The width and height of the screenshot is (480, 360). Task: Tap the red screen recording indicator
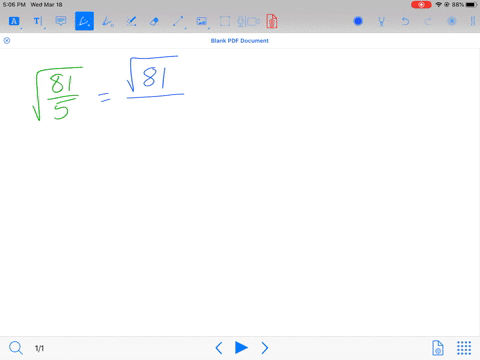pyautogui.click(x=421, y=5)
